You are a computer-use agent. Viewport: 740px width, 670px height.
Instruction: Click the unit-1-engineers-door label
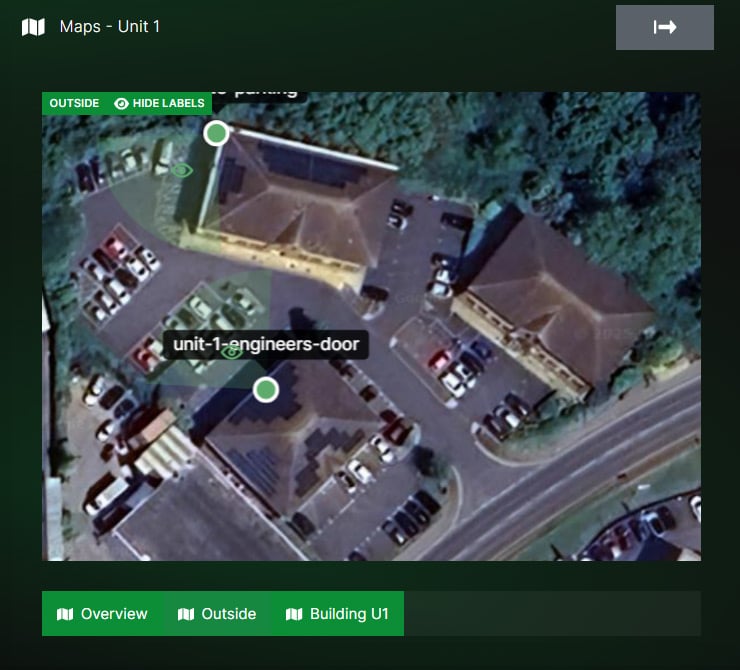(x=266, y=344)
